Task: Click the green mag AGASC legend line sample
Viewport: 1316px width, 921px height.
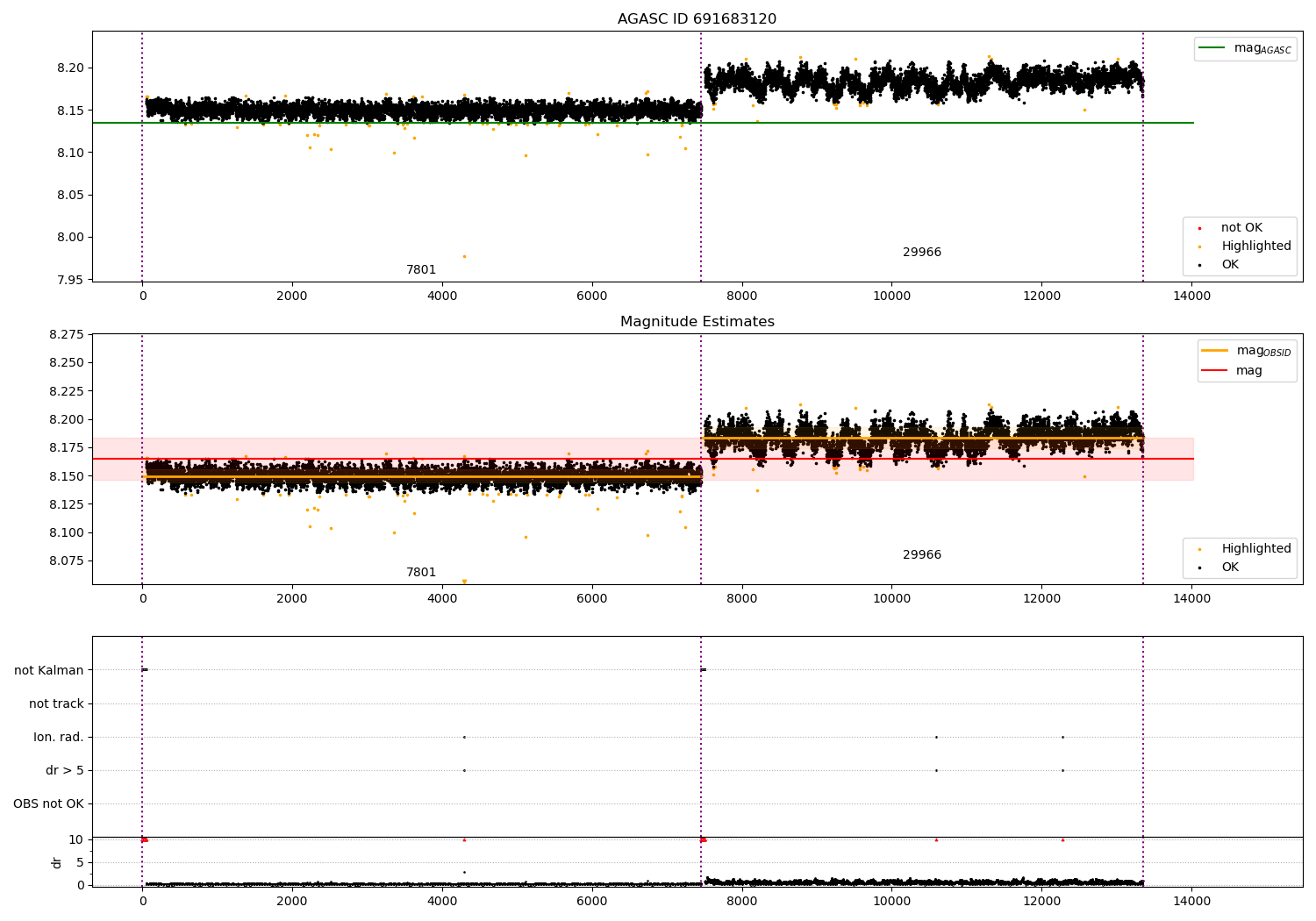Action: pos(1212,48)
